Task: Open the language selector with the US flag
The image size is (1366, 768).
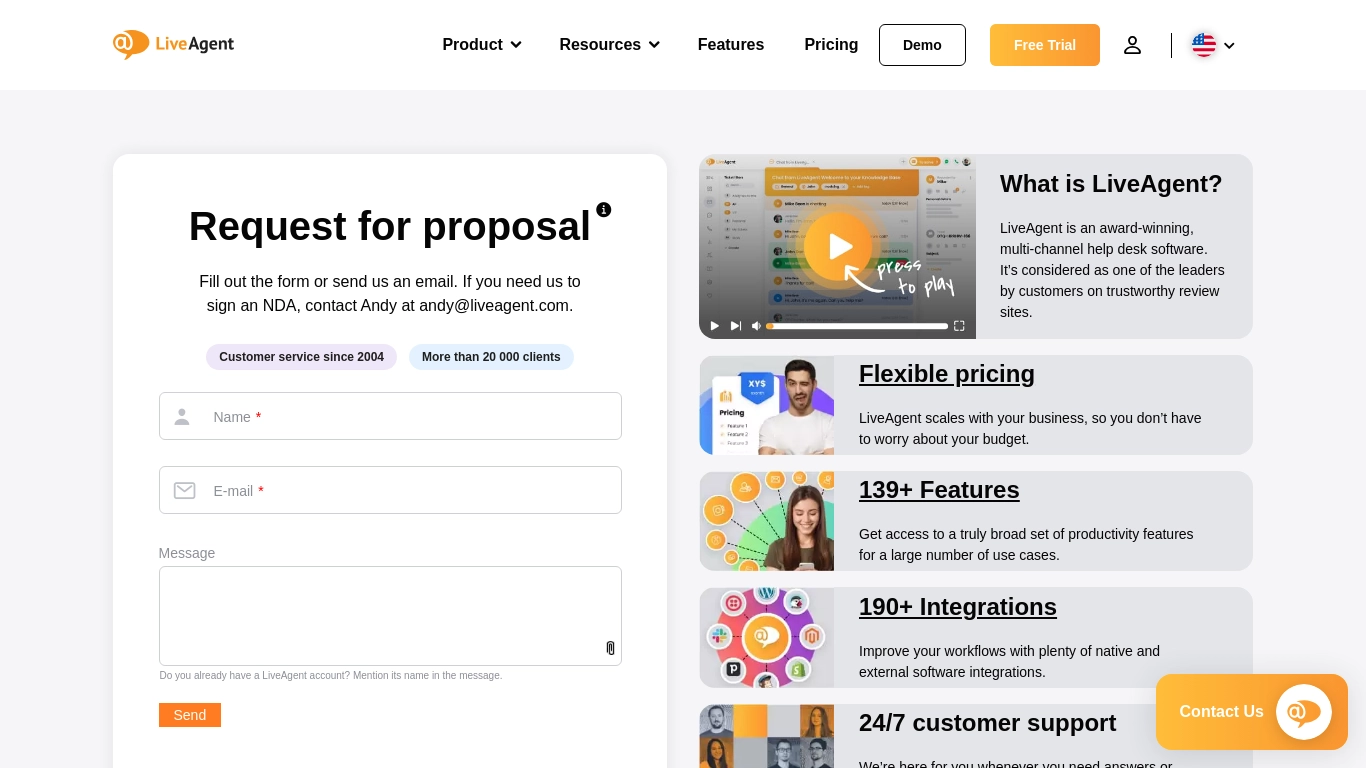Action: coord(1204,44)
